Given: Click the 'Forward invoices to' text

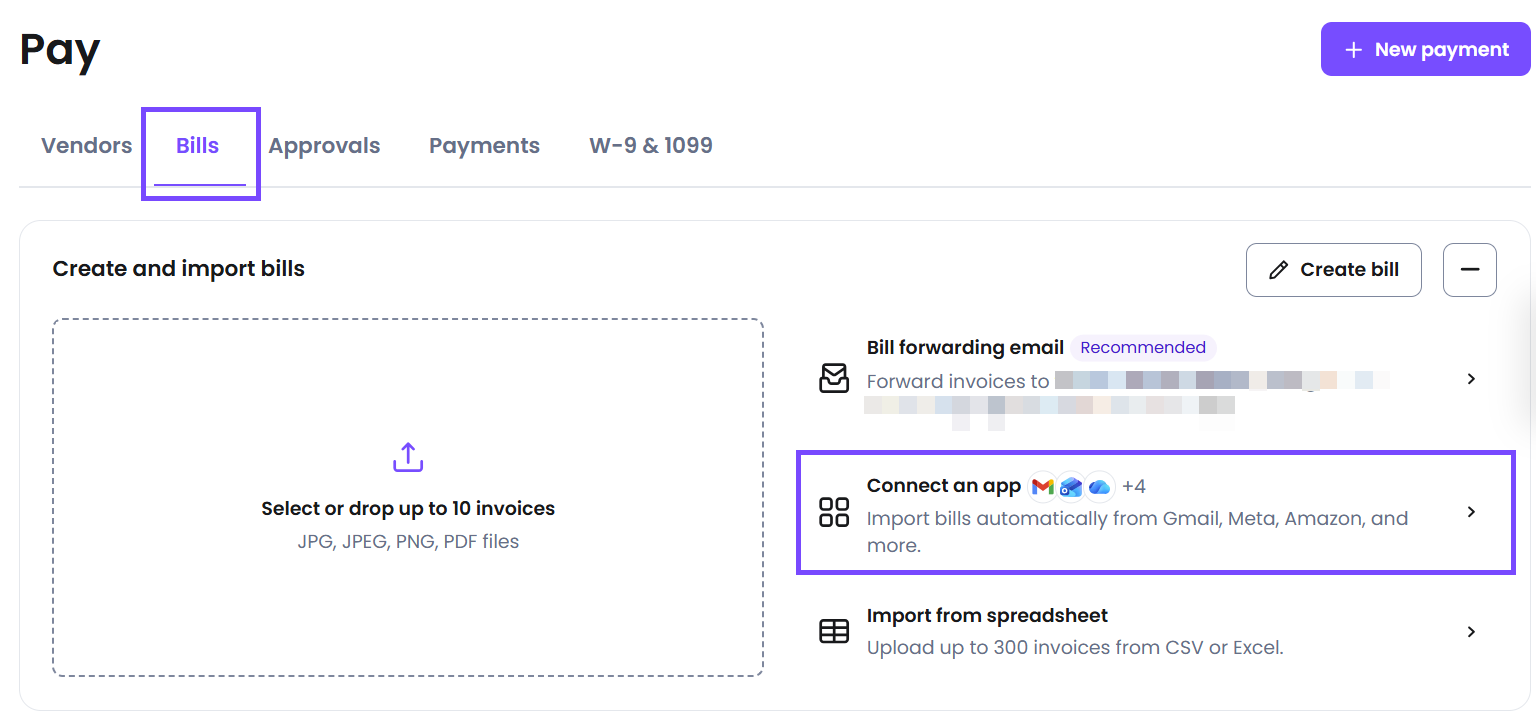Looking at the screenshot, I should [958, 381].
